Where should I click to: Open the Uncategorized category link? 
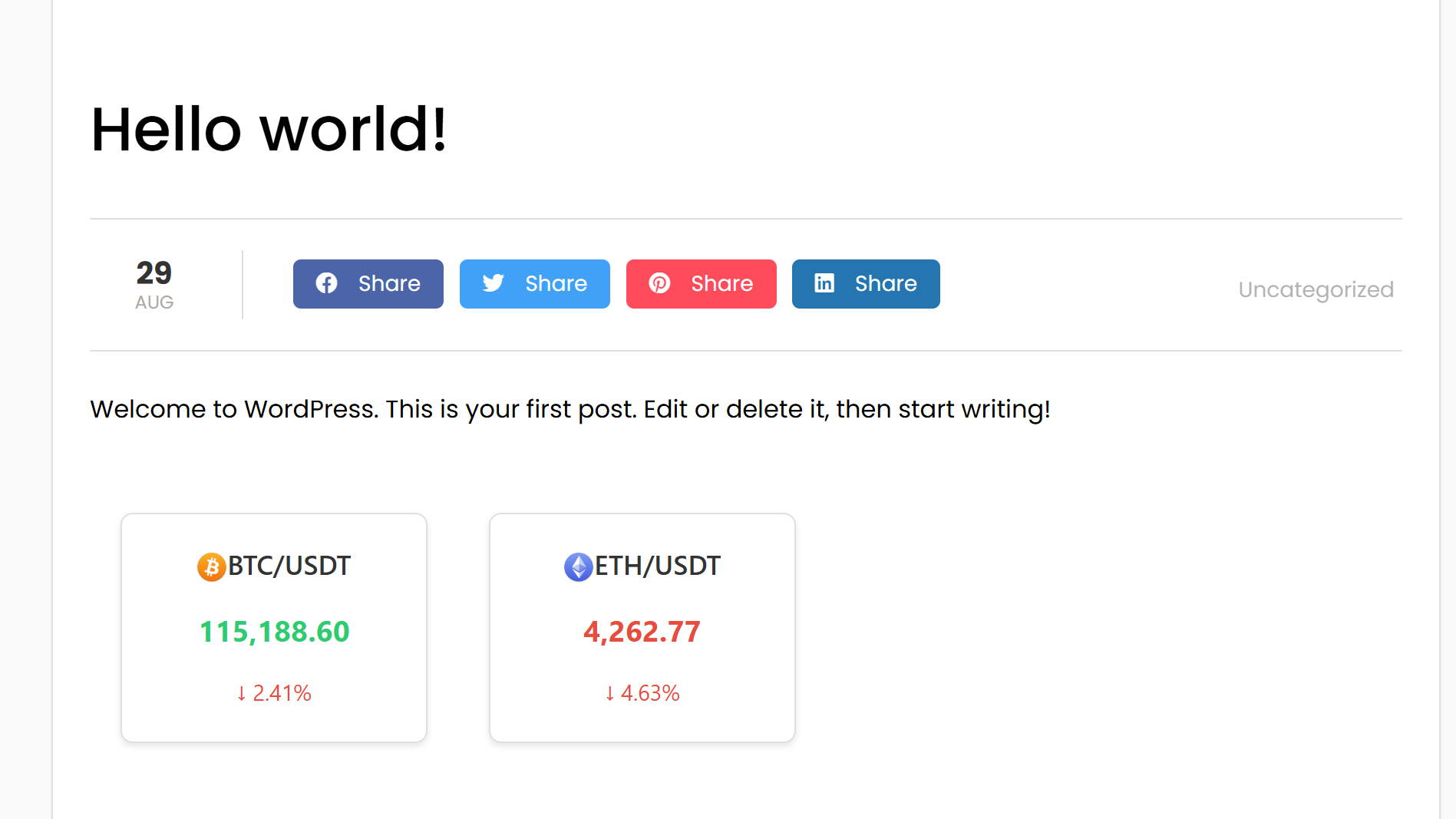1316,289
